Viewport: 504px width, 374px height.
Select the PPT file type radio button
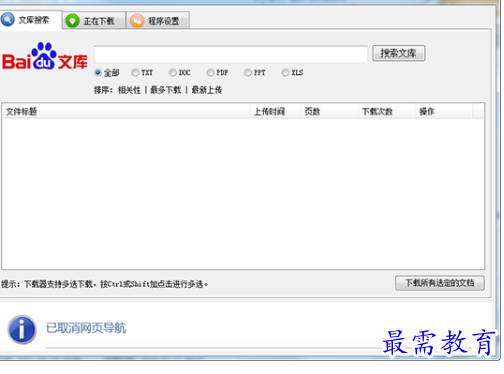coord(248,72)
